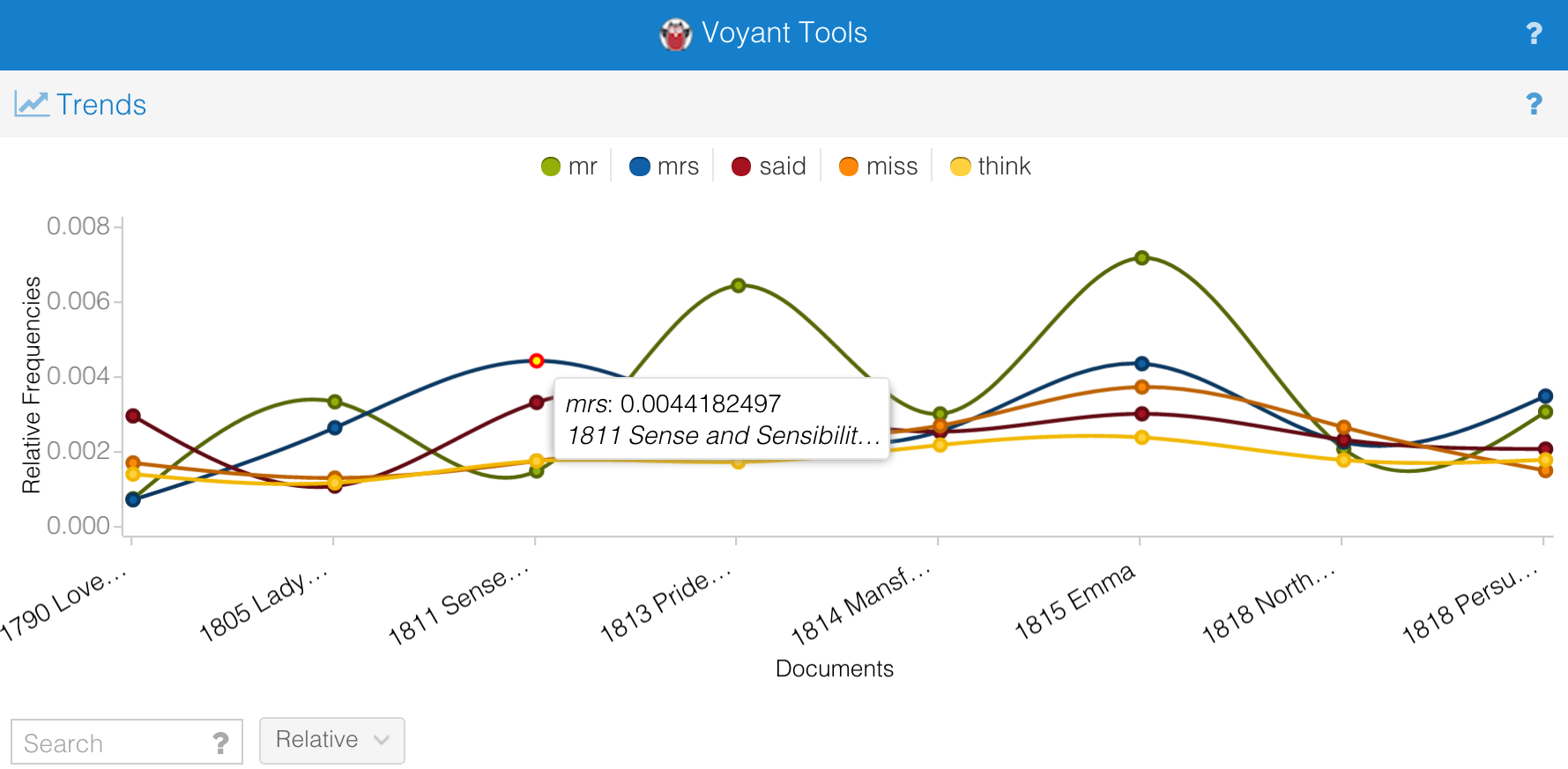This screenshot has height=769, width=1568.
Task: Click the Voyant Tools owl logo
Action: pos(675,34)
